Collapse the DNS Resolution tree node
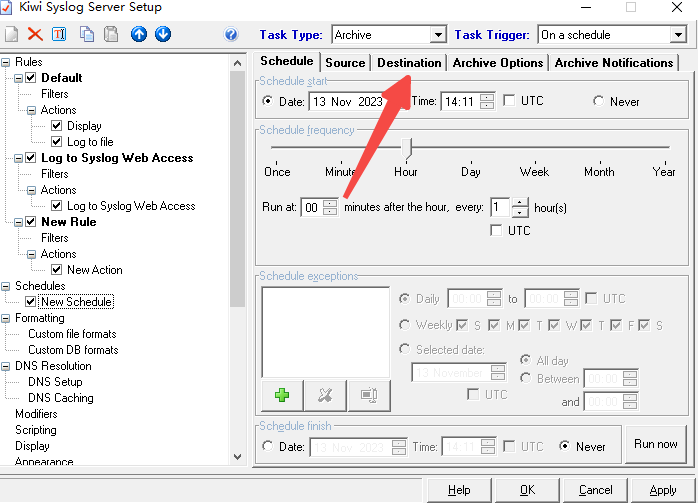Viewport: 698px width, 503px height. pos(6,366)
